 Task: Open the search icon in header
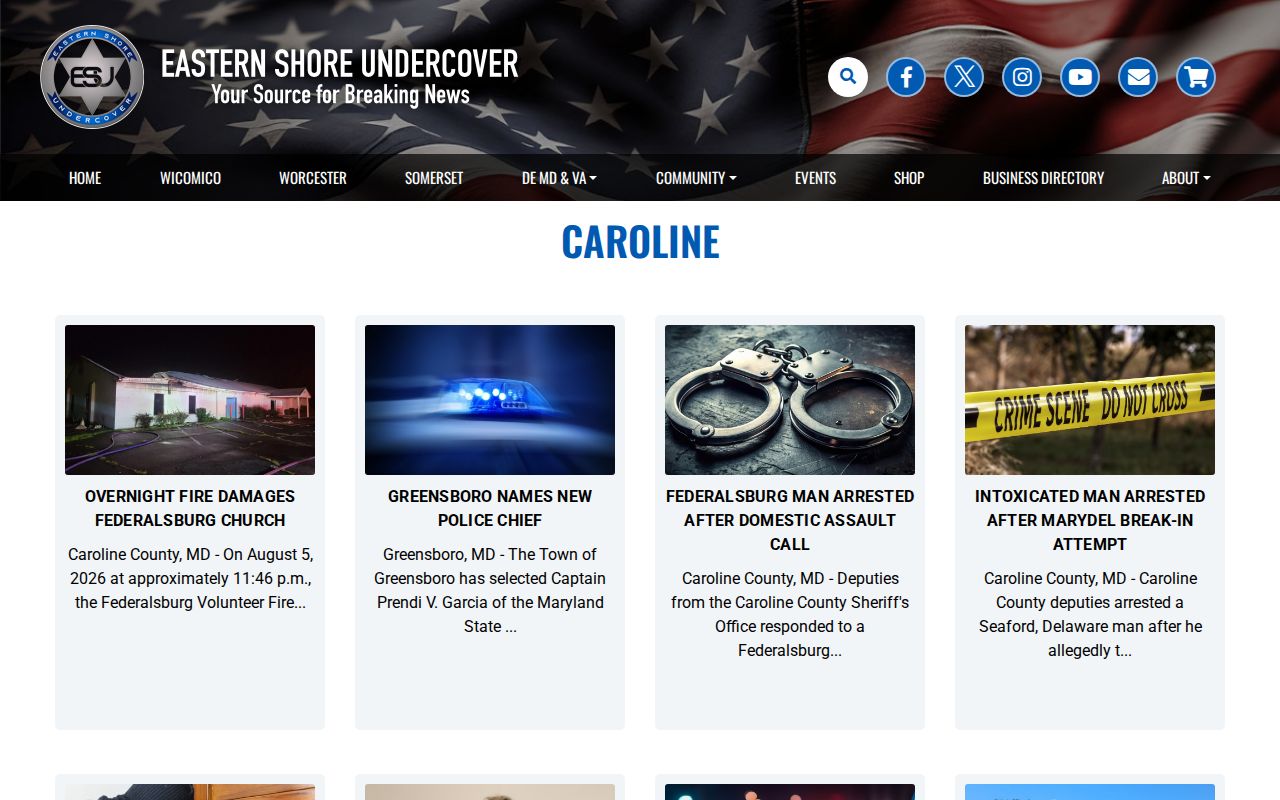pyautogui.click(x=848, y=77)
